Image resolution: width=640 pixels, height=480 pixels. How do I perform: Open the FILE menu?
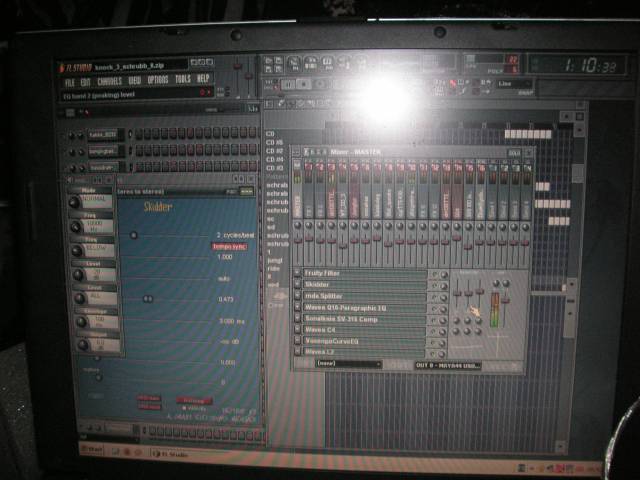70,83
